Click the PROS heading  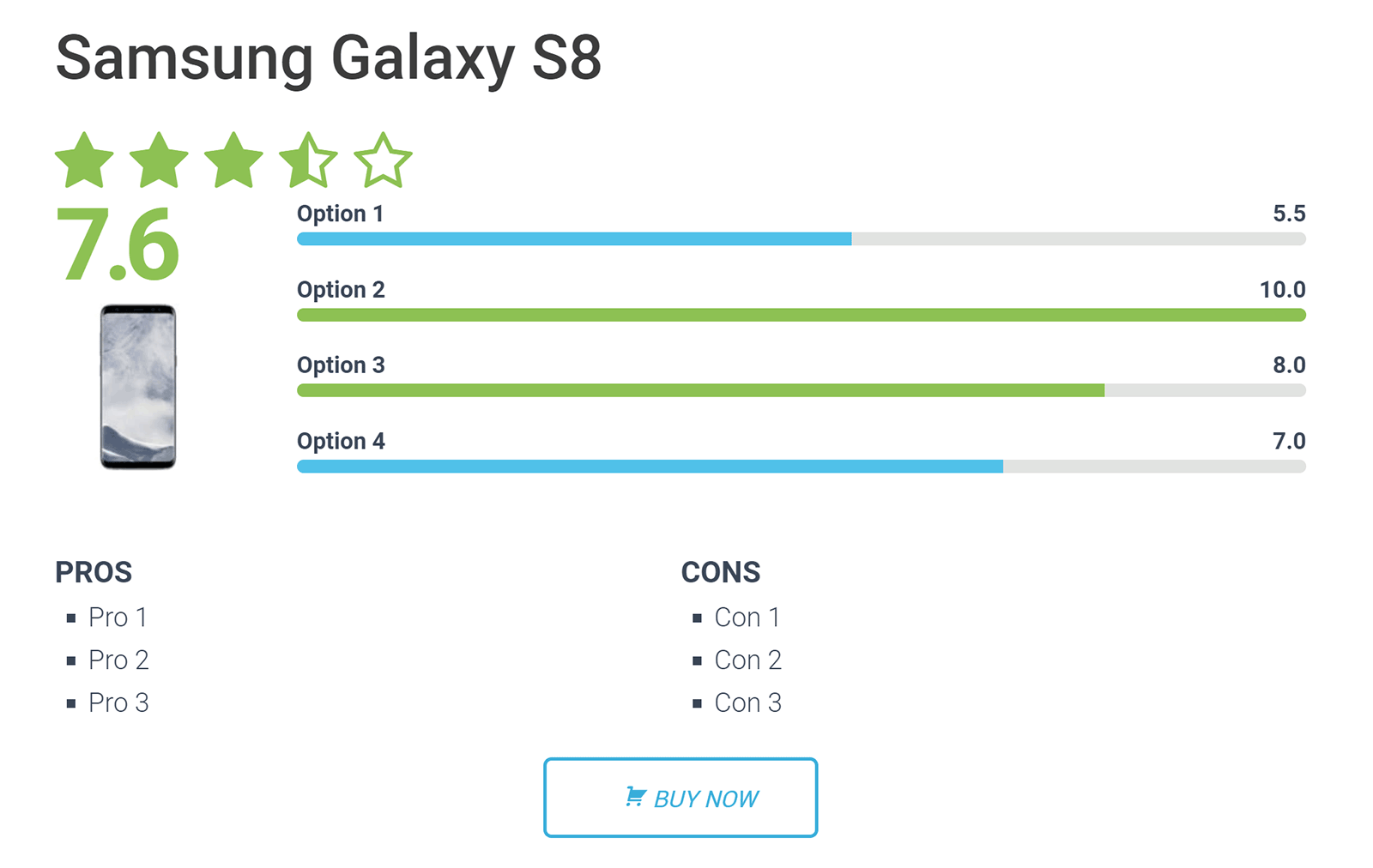coord(94,572)
